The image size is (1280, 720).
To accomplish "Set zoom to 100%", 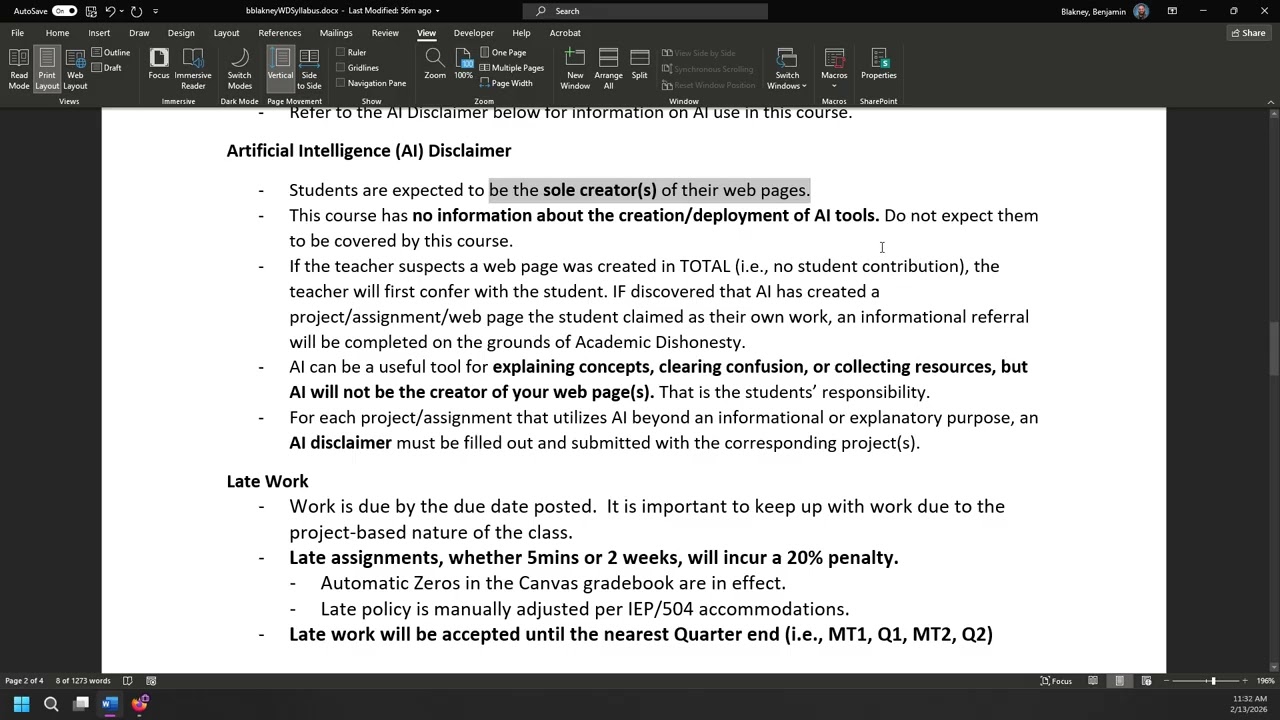I will [464, 64].
